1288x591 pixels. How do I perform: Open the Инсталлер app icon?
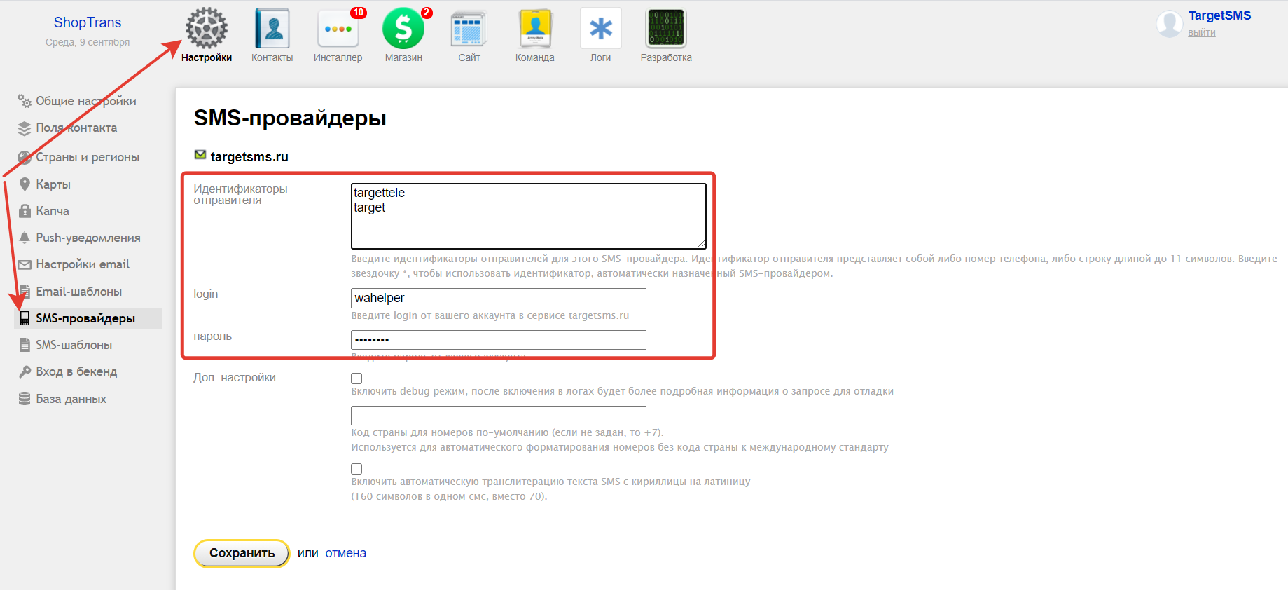coord(338,29)
